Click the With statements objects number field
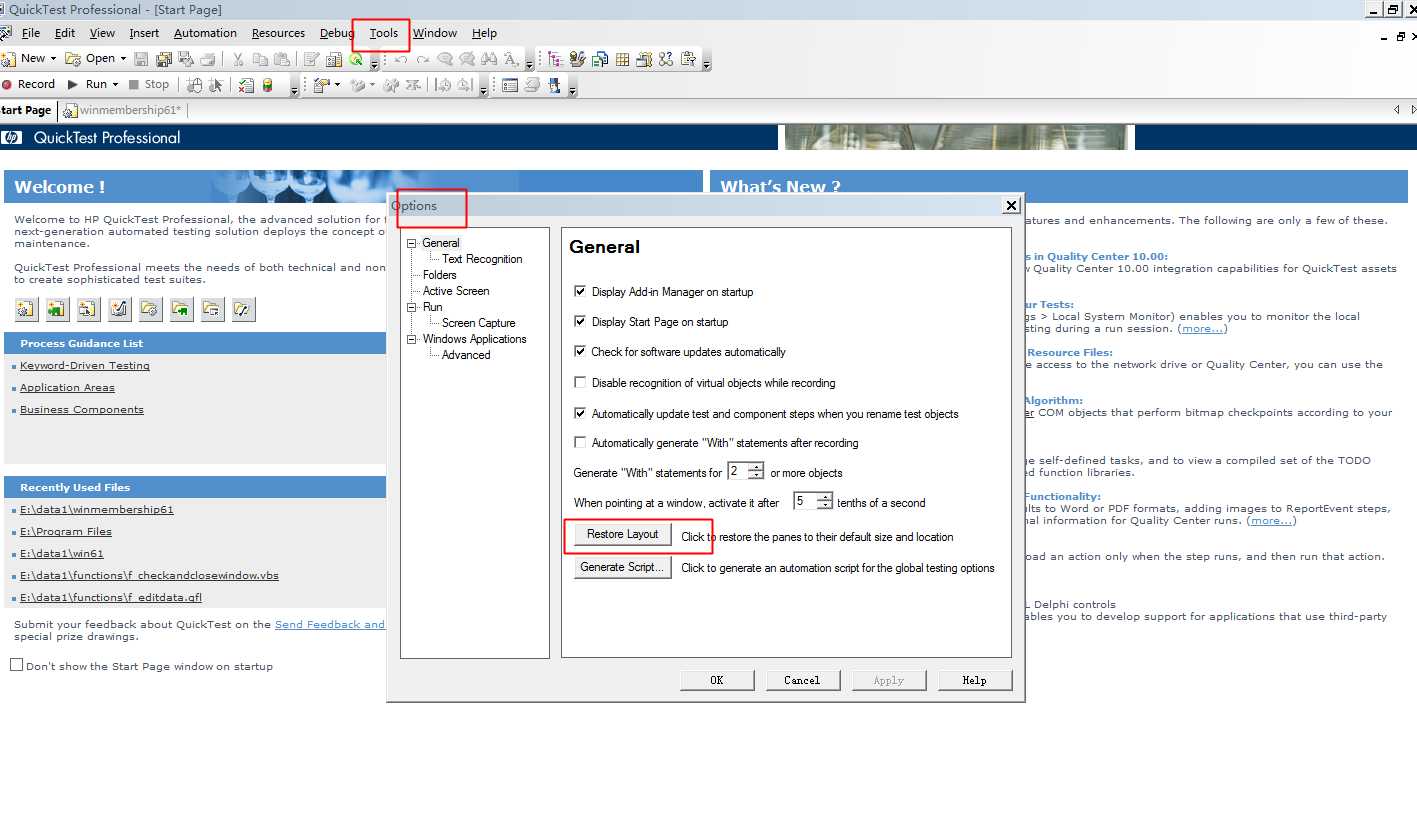This screenshot has width=1417, height=827. click(x=738, y=472)
